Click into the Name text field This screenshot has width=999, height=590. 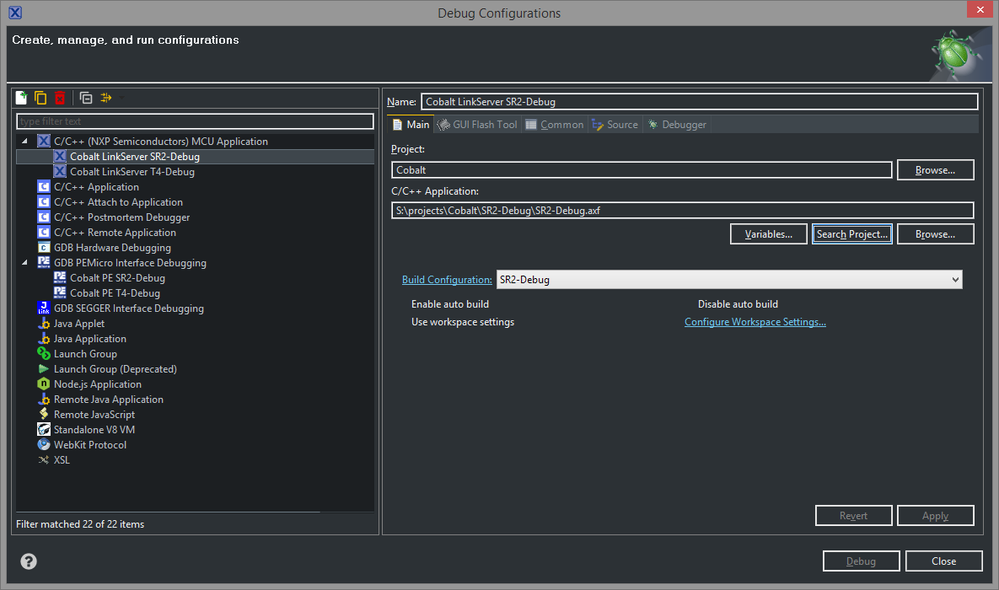pos(699,102)
